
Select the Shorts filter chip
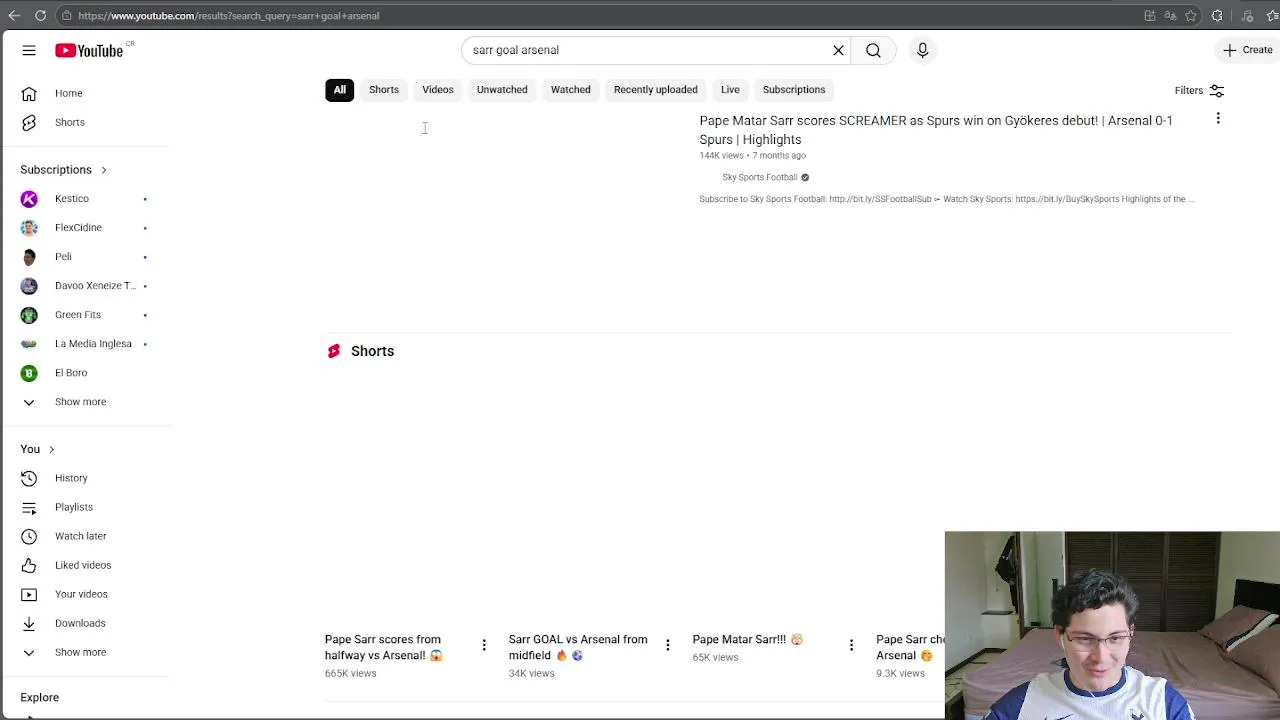coord(384,90)
